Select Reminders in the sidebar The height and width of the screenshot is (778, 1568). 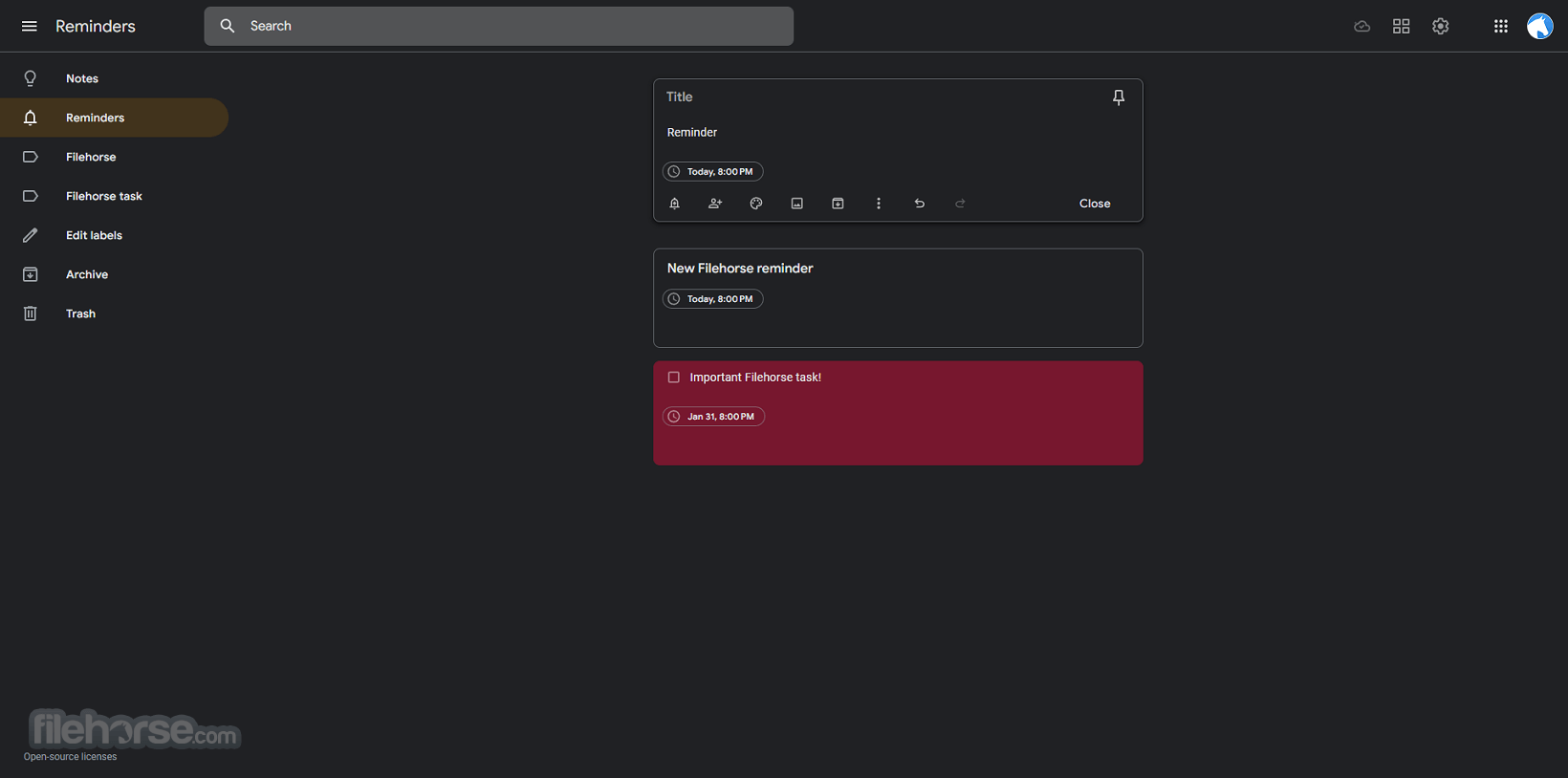tap(114, 118)
